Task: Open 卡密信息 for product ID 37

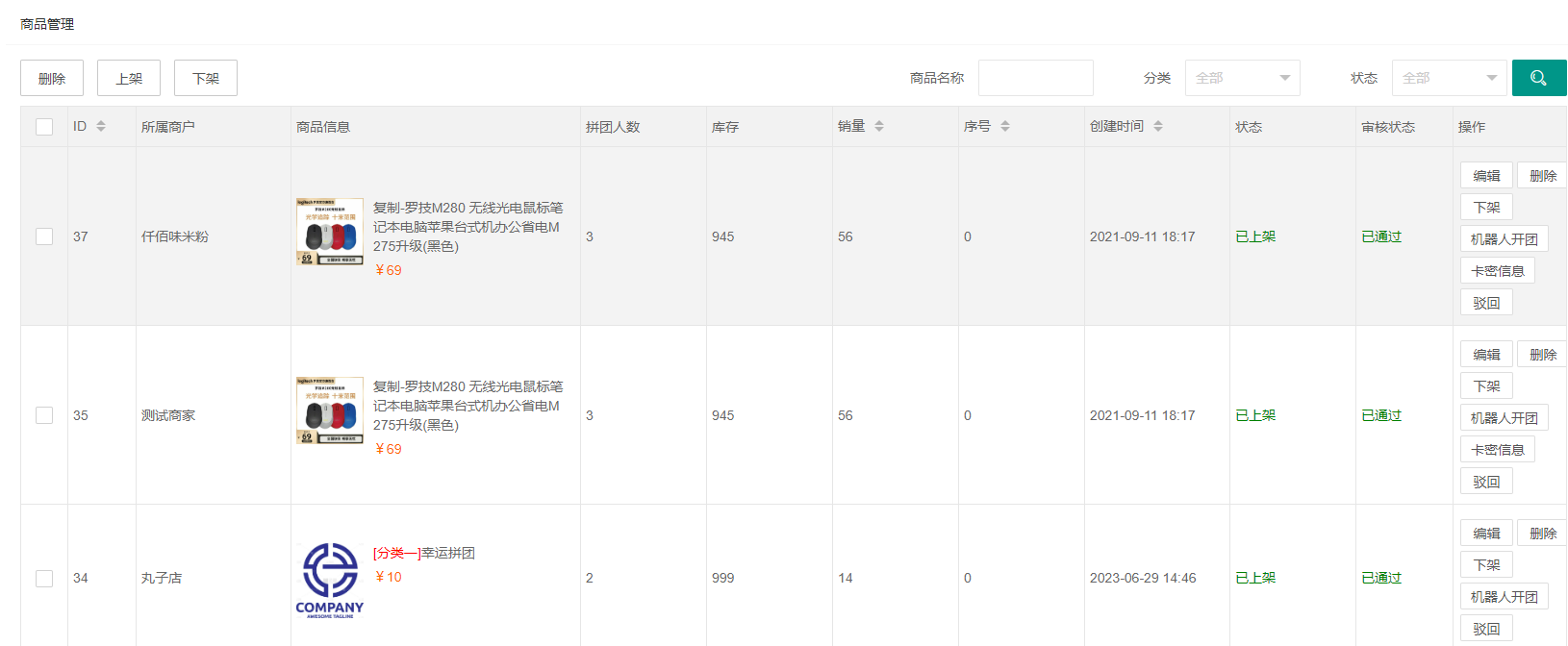Action: tap(1497, 271)
